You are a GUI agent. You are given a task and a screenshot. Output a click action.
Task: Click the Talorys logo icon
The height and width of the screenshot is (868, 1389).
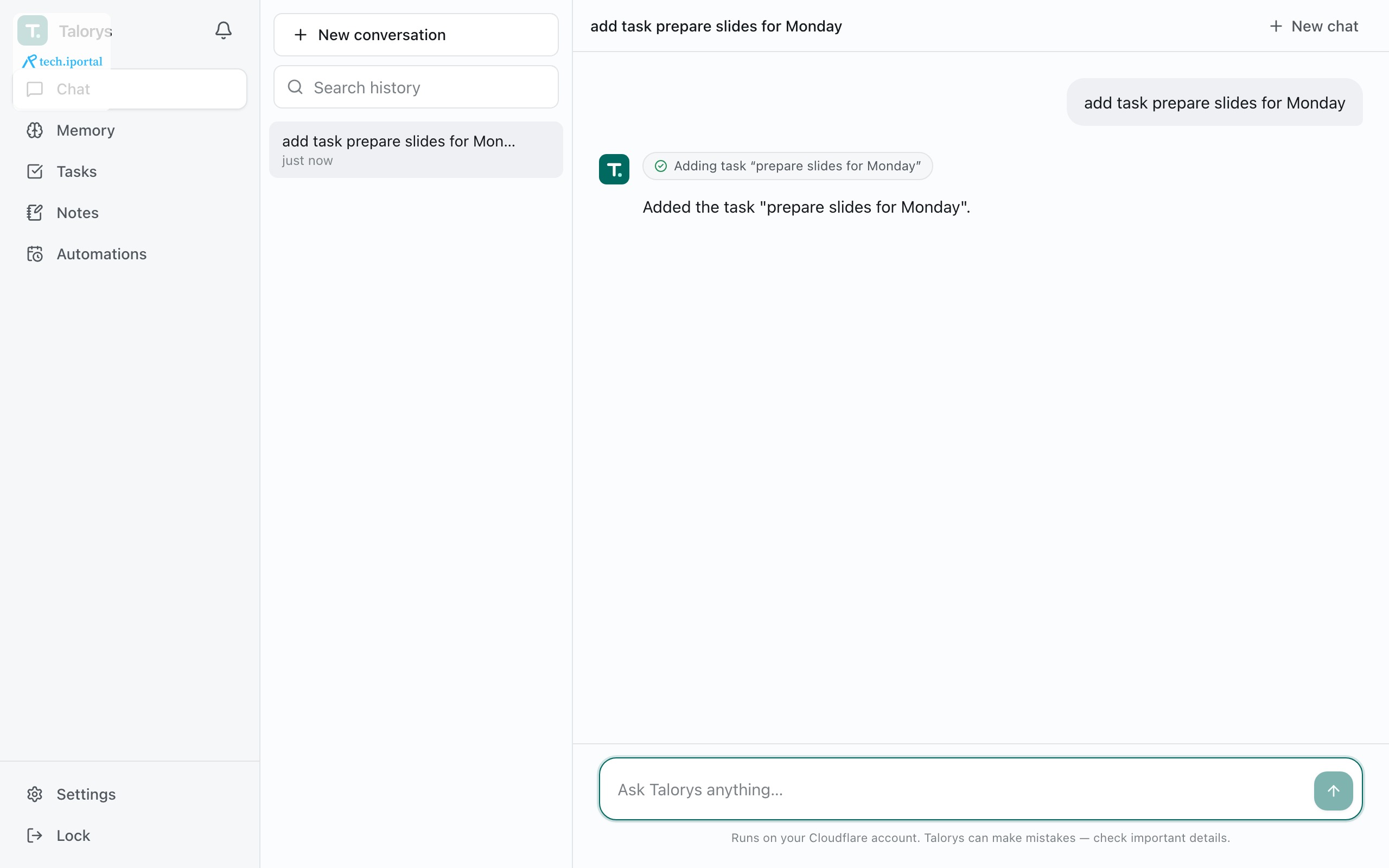(x=33, y=30)
